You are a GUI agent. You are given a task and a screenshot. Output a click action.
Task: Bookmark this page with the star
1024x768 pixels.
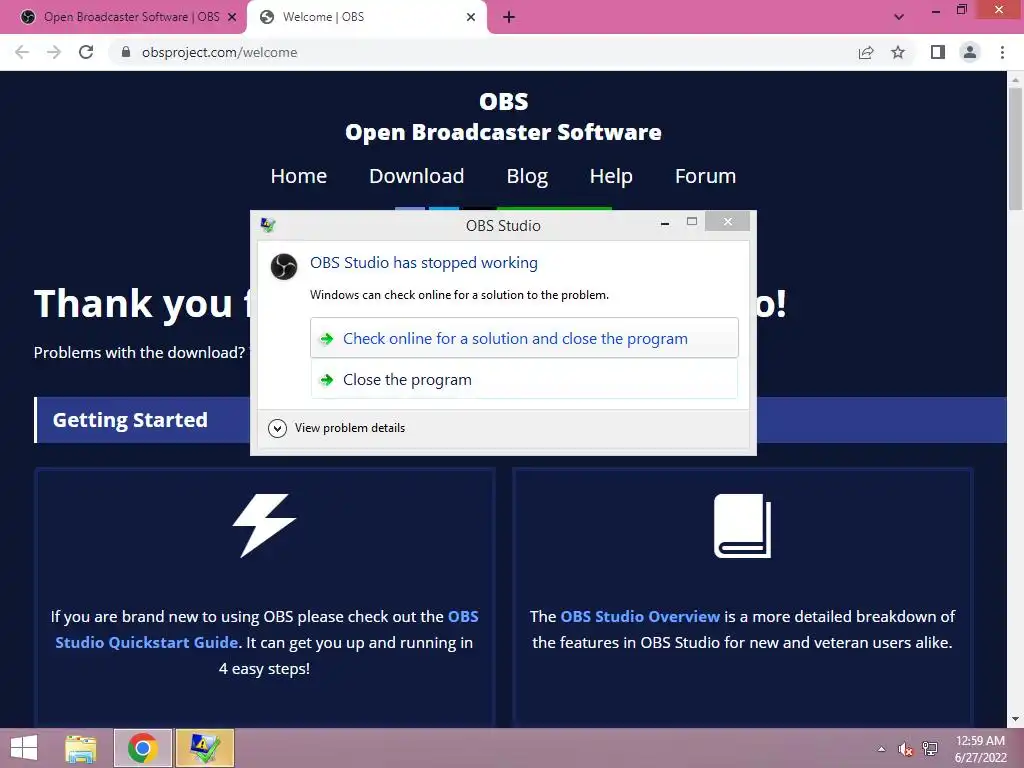(x=898, y=52)
